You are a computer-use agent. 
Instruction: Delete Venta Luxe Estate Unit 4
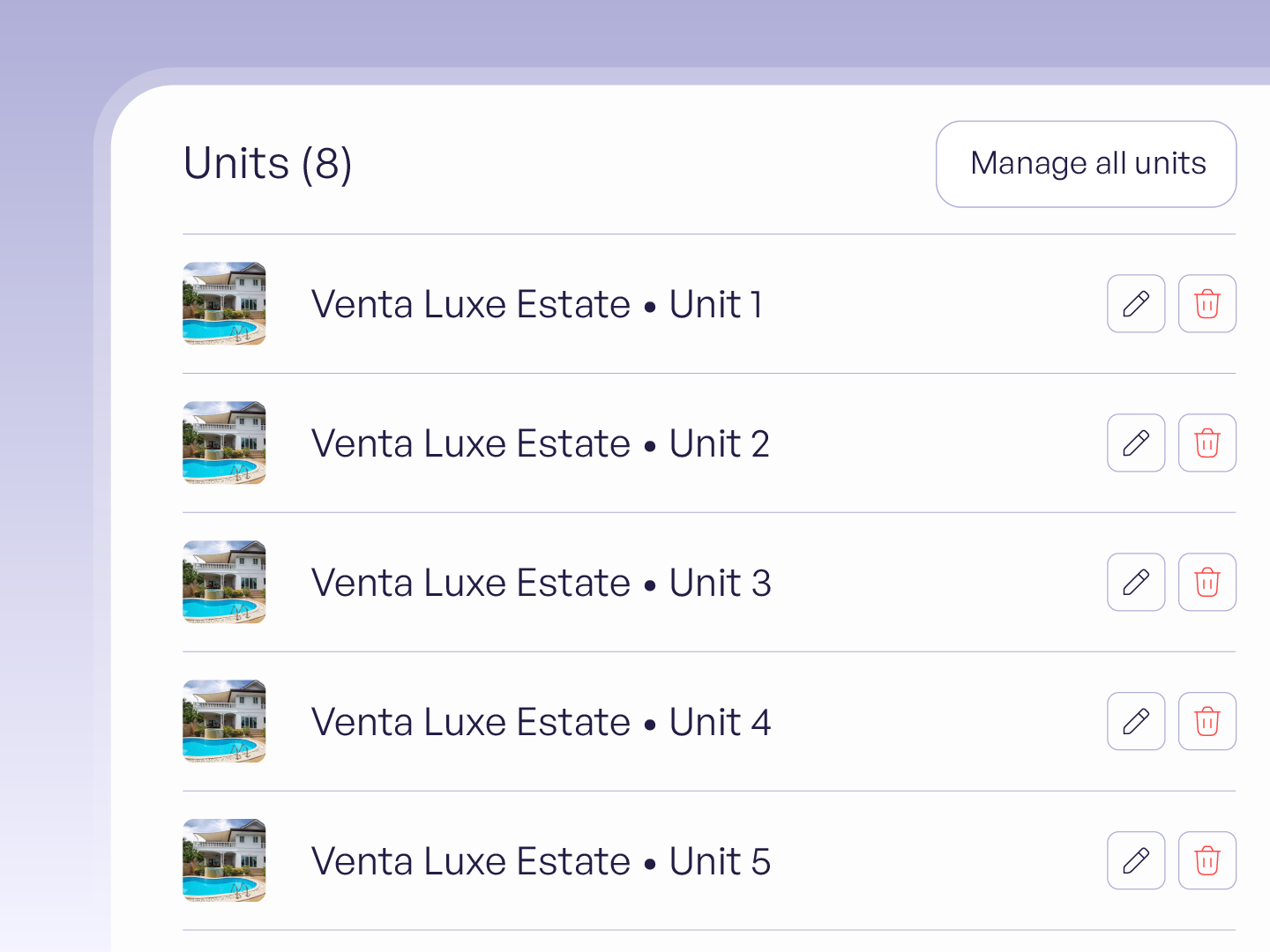[1207, 721]
